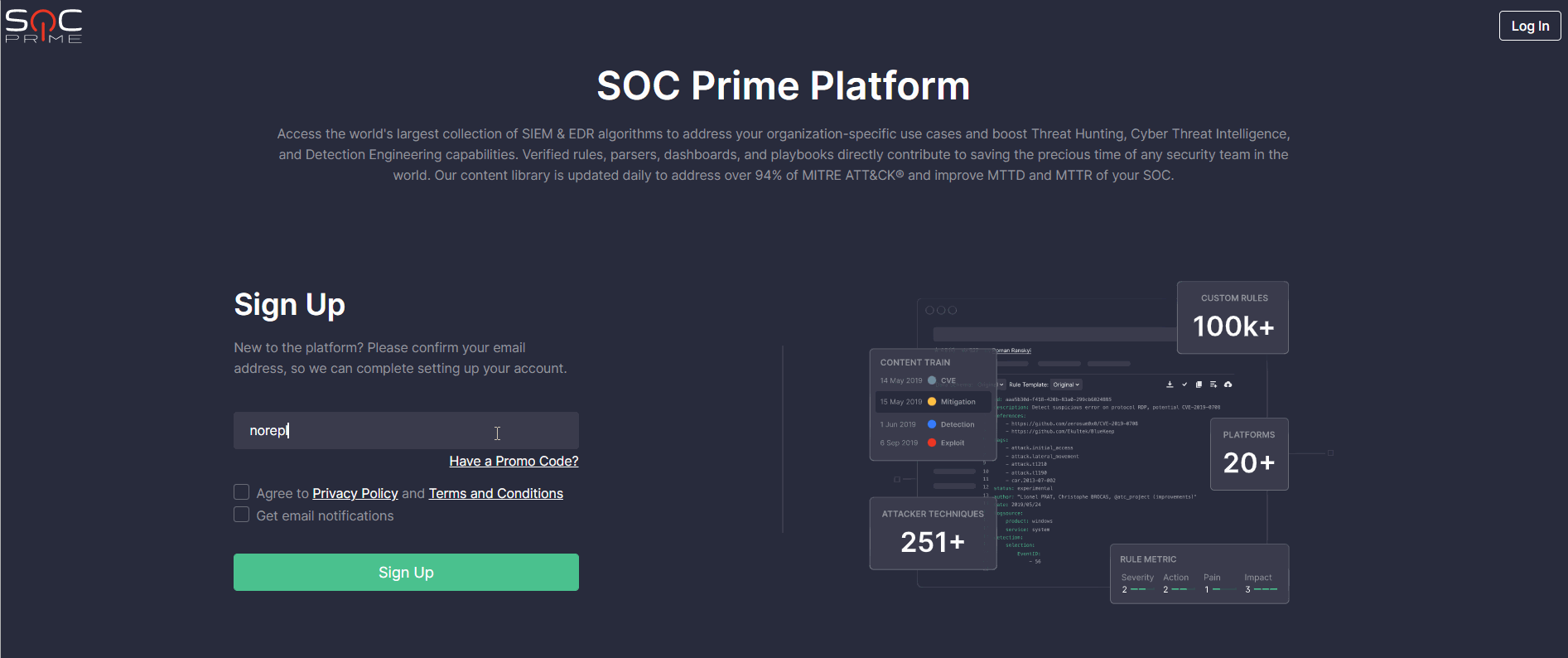This screenshot has width=1568, height=658.
Task: Click the CVE marker dated 14 May 2019
Action: pyautogui.click(x=931, y=380)
